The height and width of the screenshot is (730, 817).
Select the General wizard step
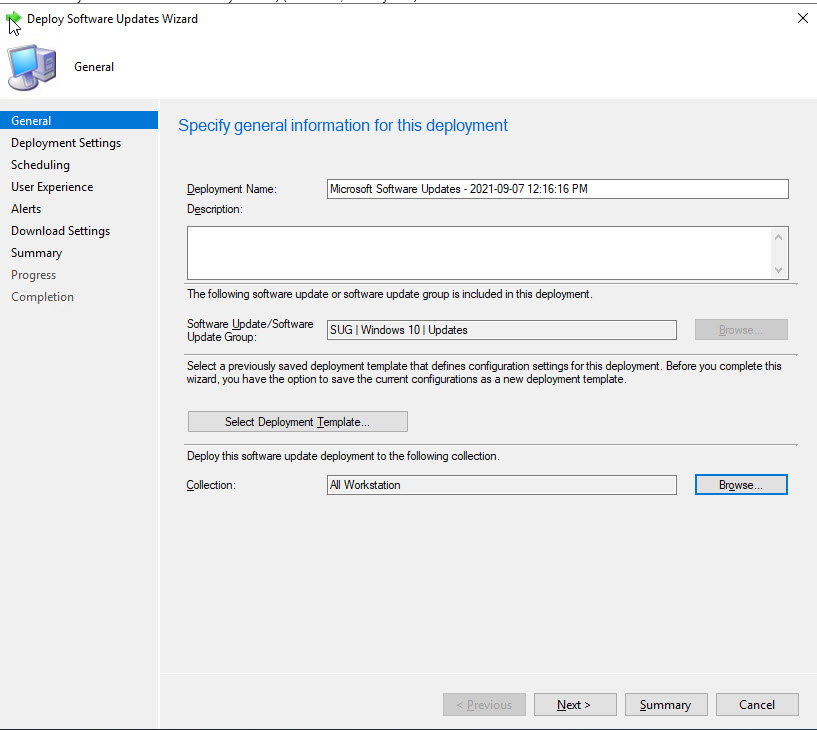coord(31,121)
